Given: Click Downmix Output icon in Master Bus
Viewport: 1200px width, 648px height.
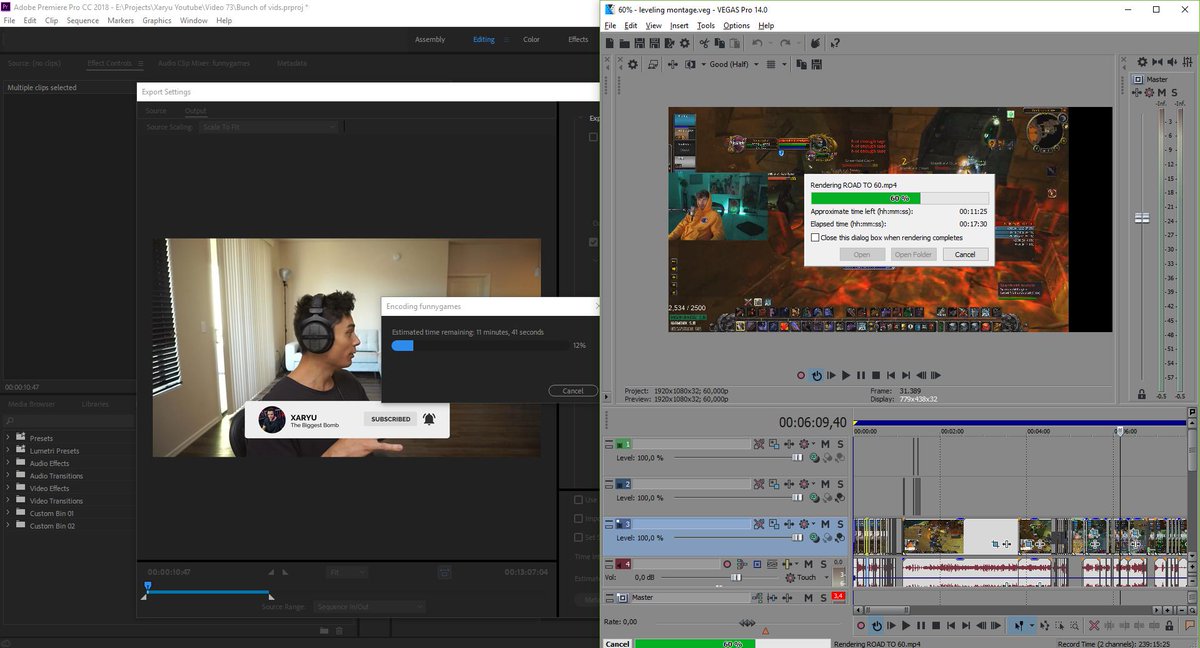Looking at the screenshot, I should click(x=1157, y=63).
